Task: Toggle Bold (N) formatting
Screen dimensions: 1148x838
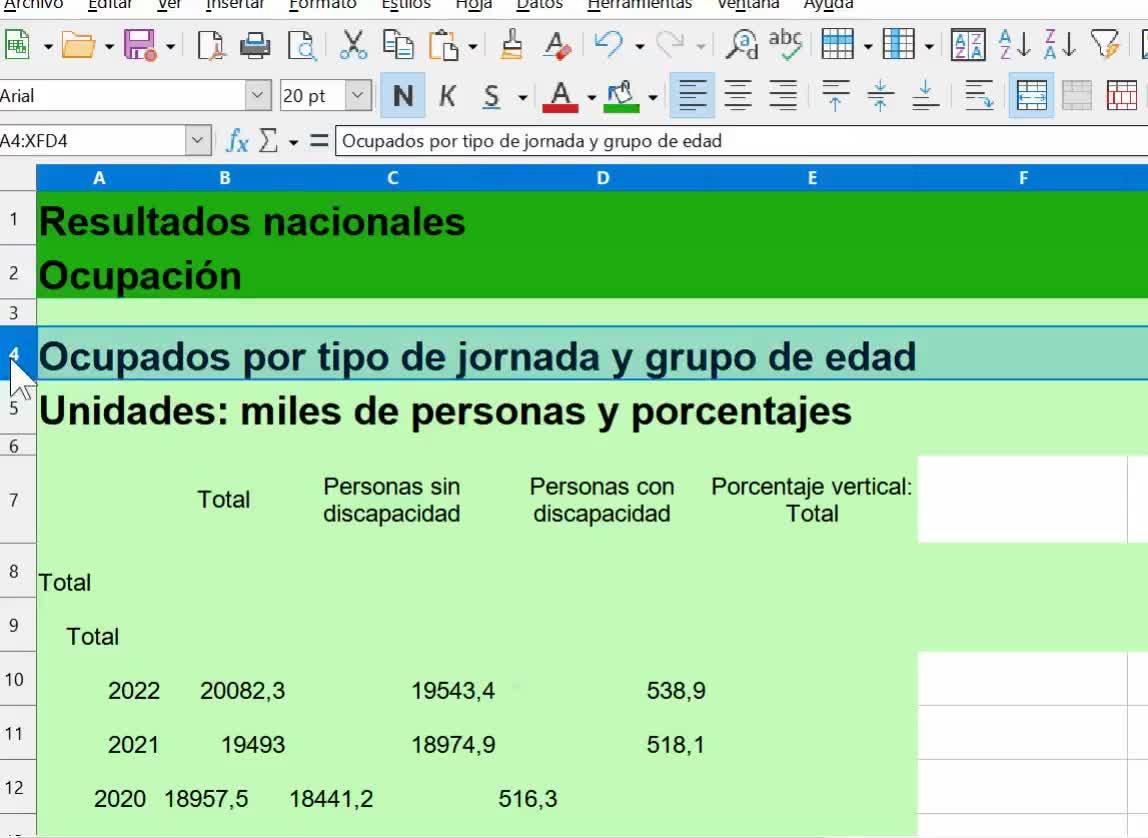Action: 403,96
